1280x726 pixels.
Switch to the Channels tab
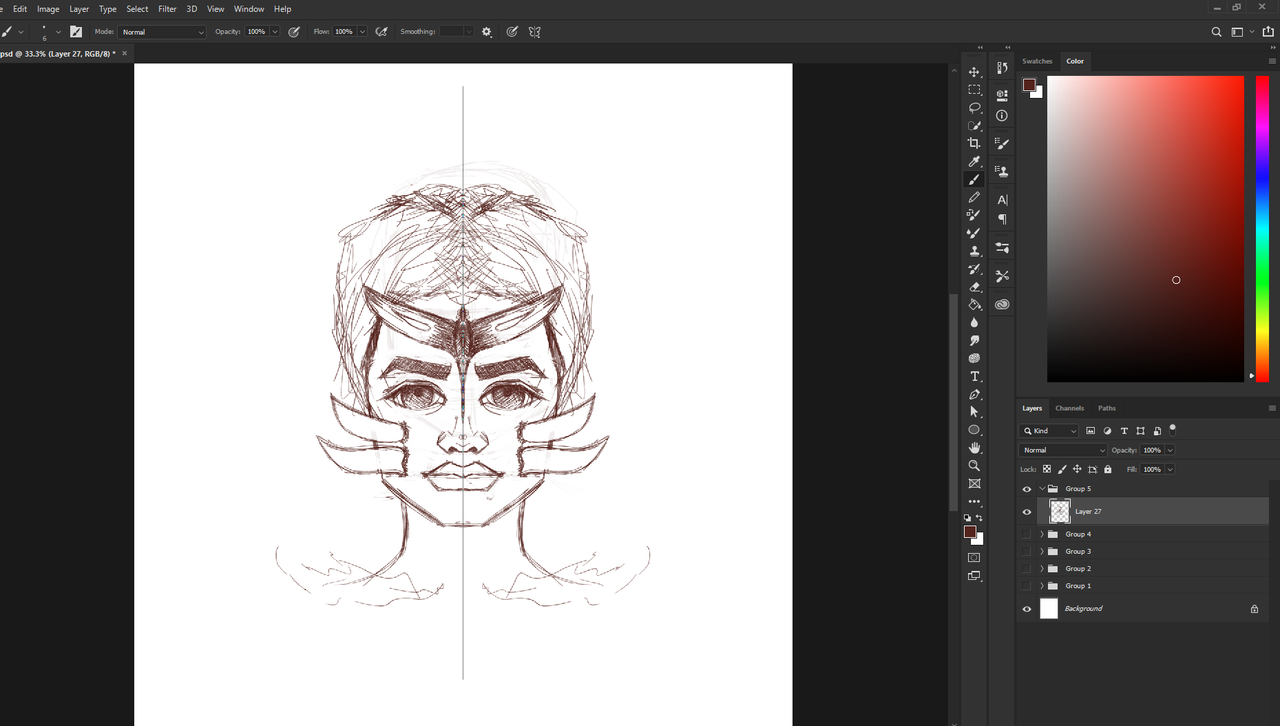coord(1069,408)
